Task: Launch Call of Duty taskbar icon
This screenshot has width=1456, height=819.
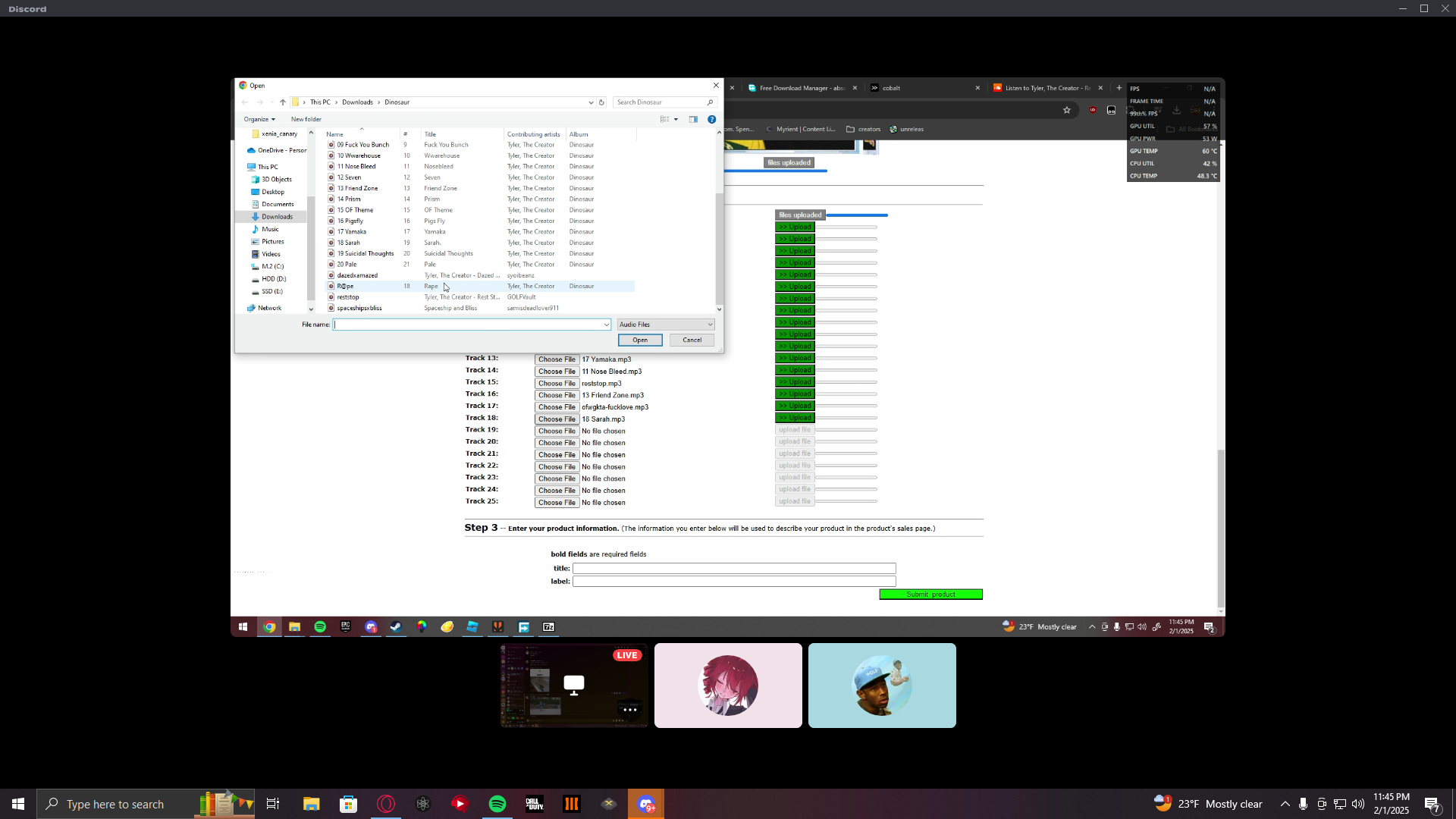Action: (535, 804)
